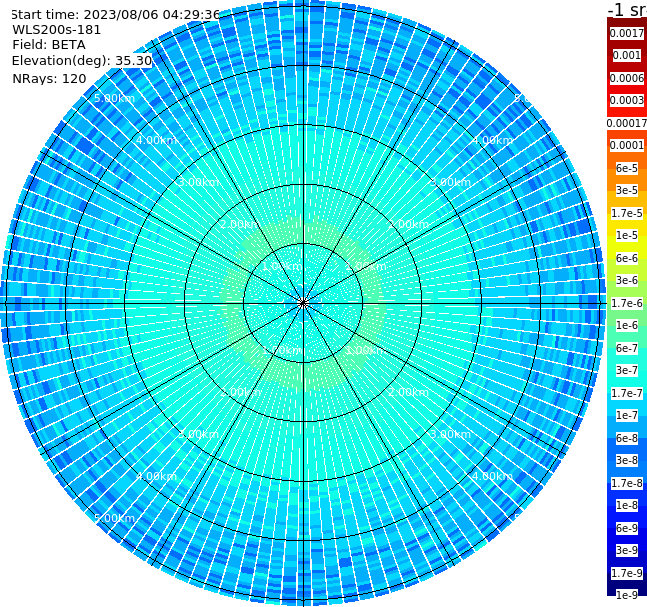Select the 3e-6 colorbar tick label
Viewport: 647px width, 607px height.
(627, 280)
